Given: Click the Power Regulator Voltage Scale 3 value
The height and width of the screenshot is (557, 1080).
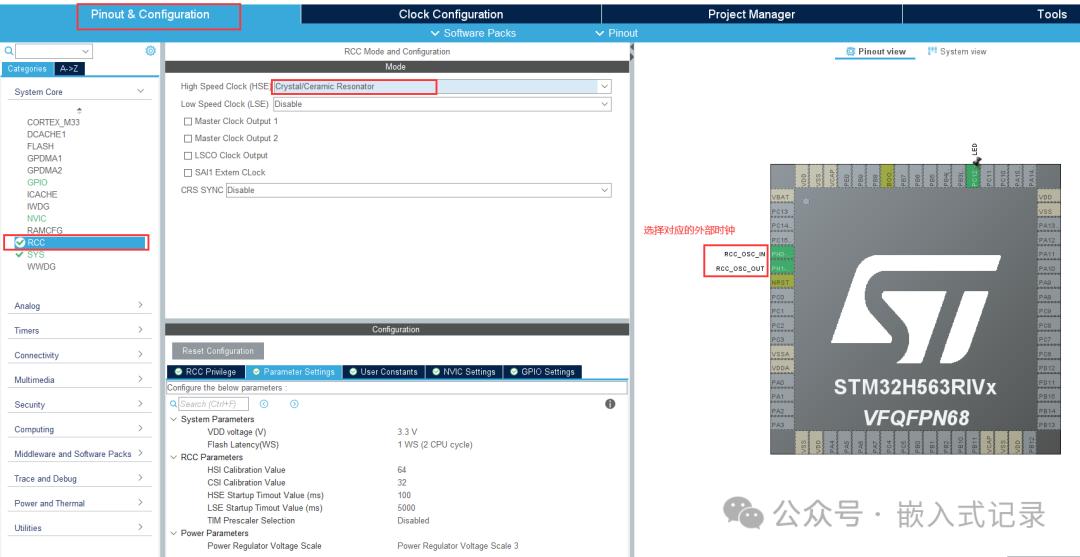Looking at the screenshot, I should coord(458,546).
